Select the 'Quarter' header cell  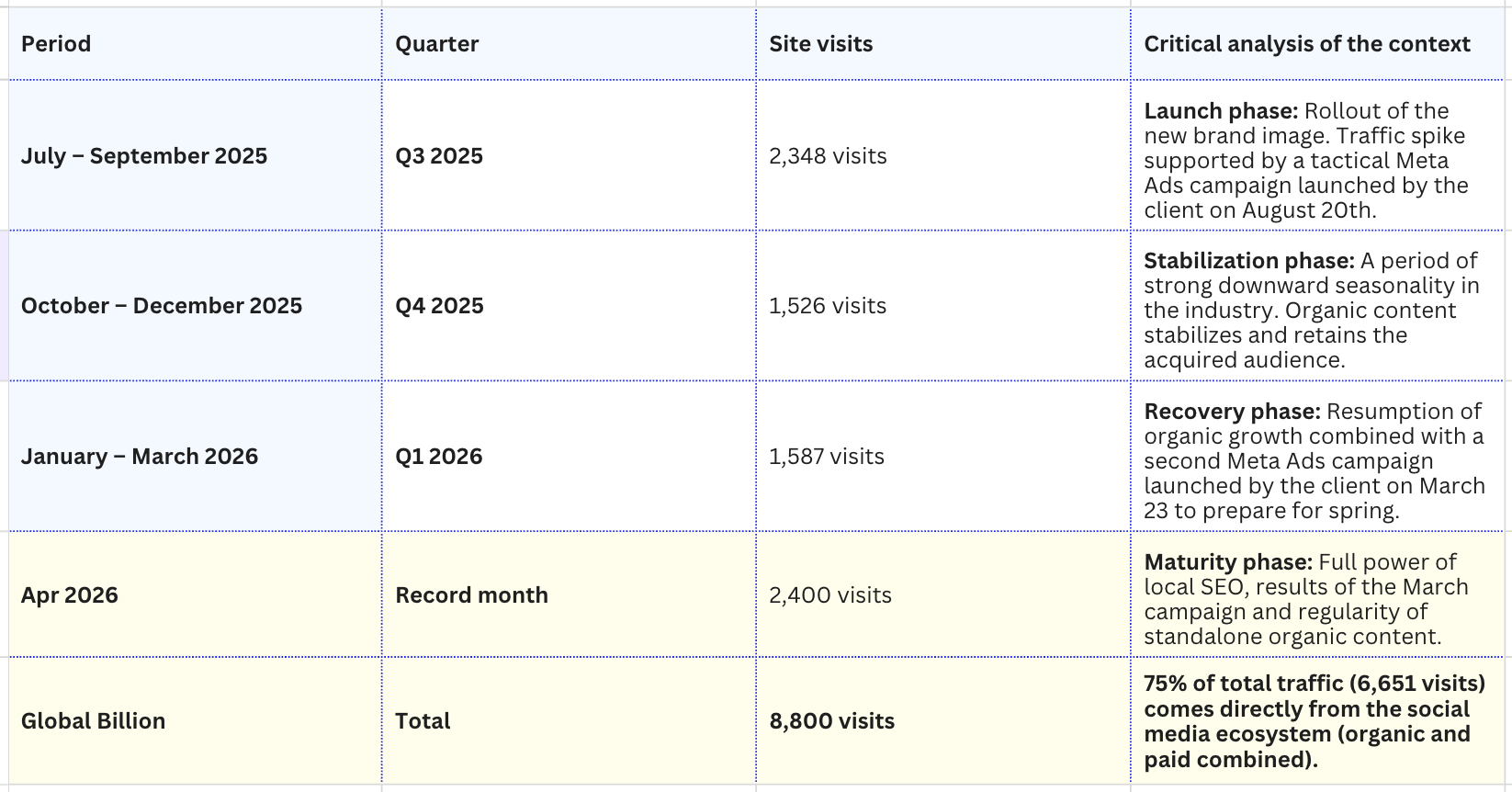(569, 44)
